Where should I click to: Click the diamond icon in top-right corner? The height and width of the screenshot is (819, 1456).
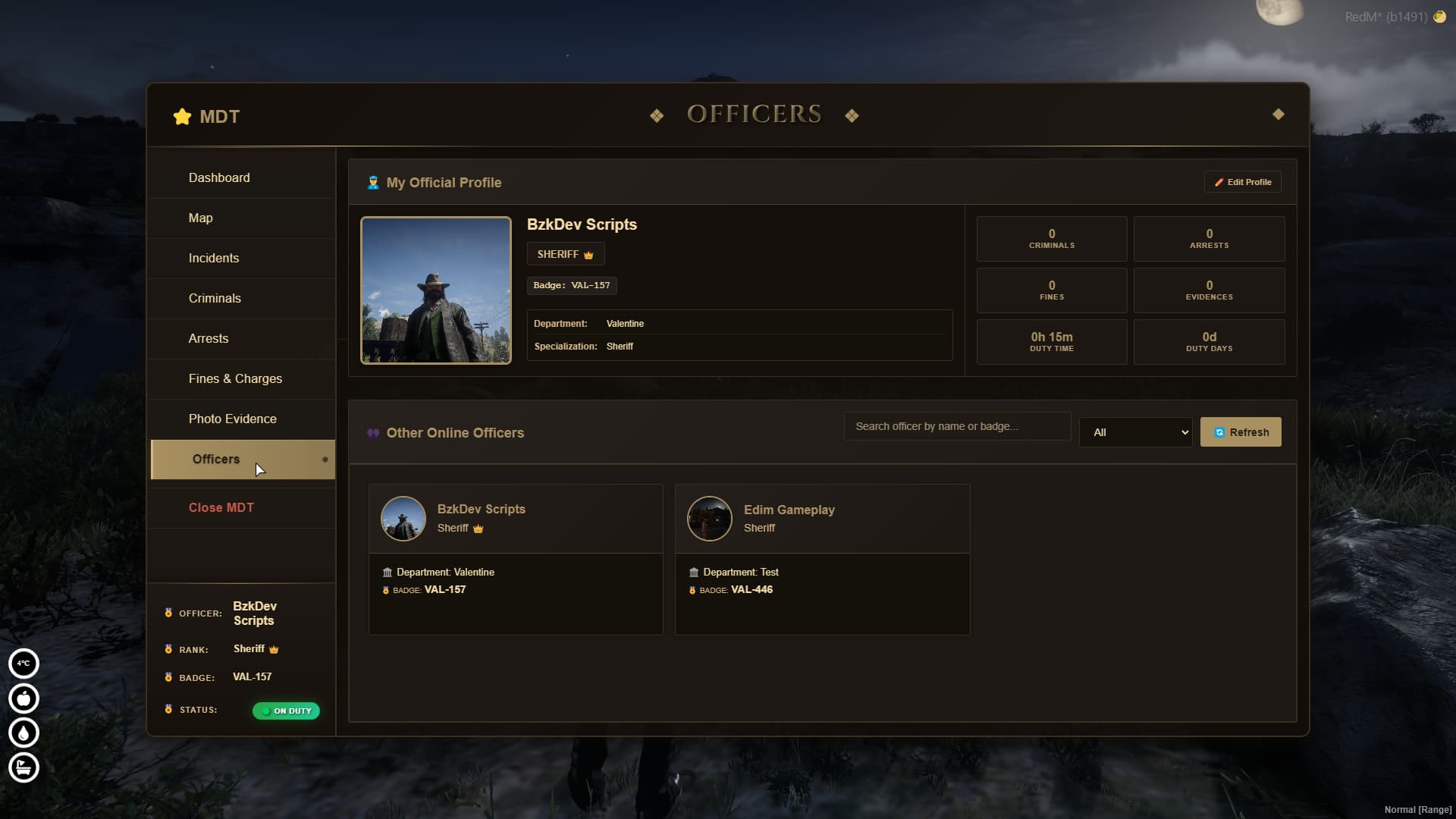click(1279, 115)
